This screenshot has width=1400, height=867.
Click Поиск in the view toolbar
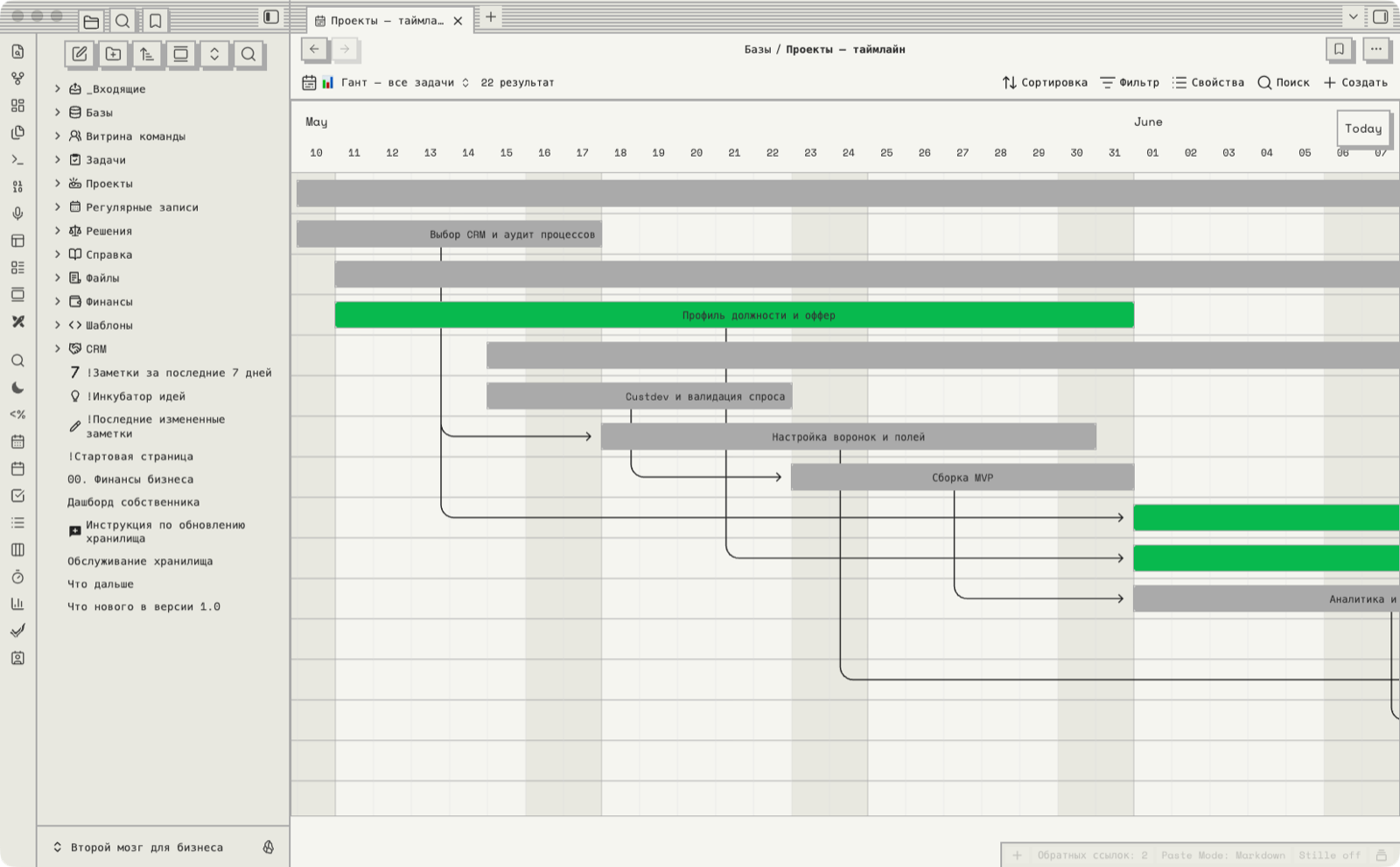pyautogui.click(x=1284, y=83)
